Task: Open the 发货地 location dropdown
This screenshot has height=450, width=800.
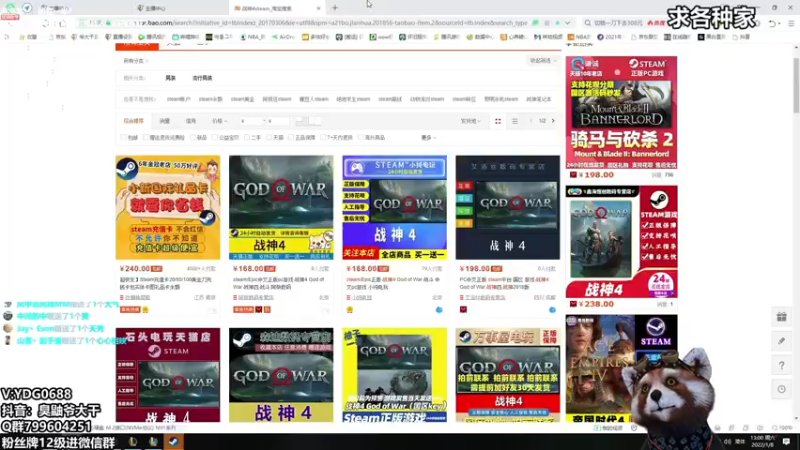Action: coord(470,121)
